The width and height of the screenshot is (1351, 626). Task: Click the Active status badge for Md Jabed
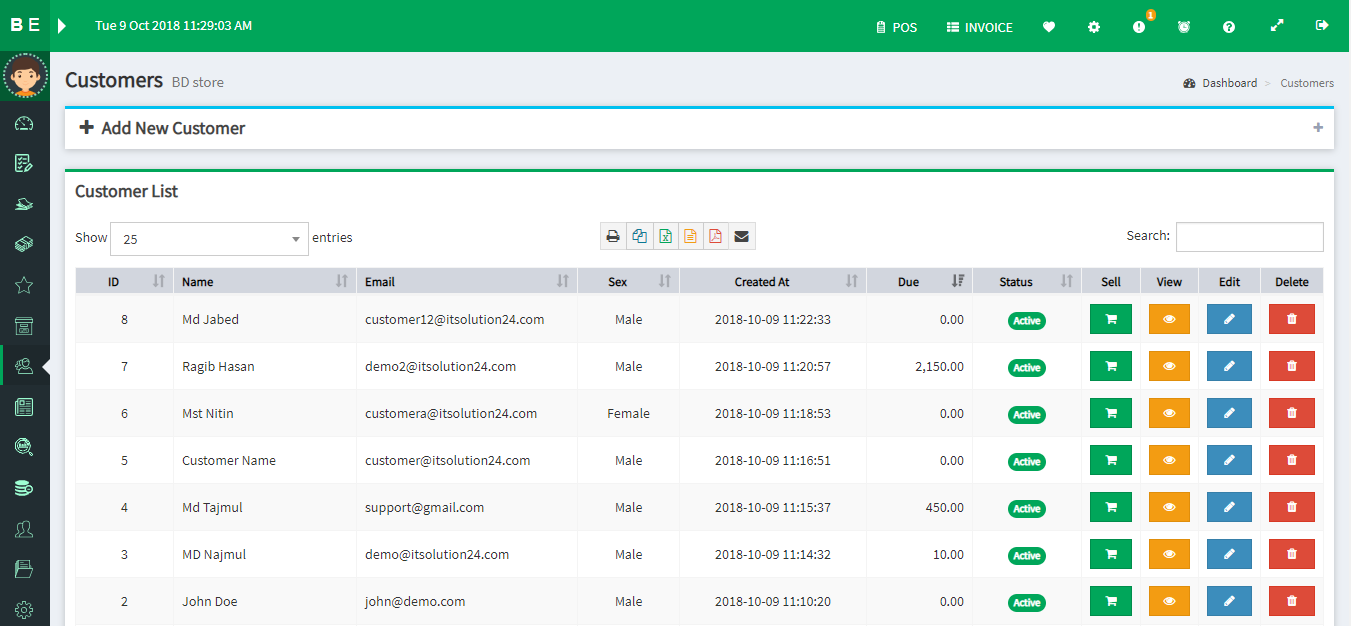click(1027, 321)
